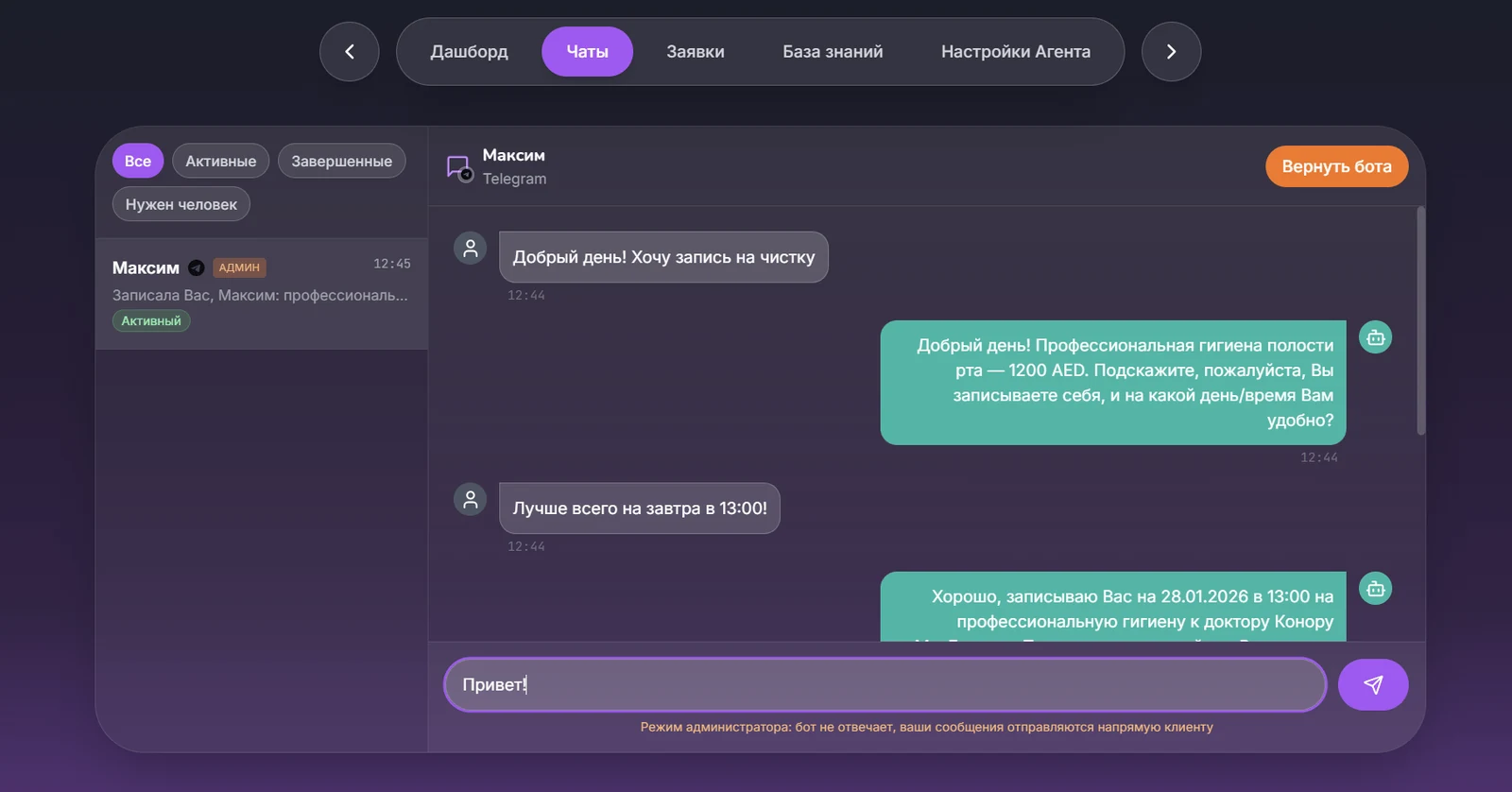Click the right chevron navigation arrow

click(x=1172, y=52)
